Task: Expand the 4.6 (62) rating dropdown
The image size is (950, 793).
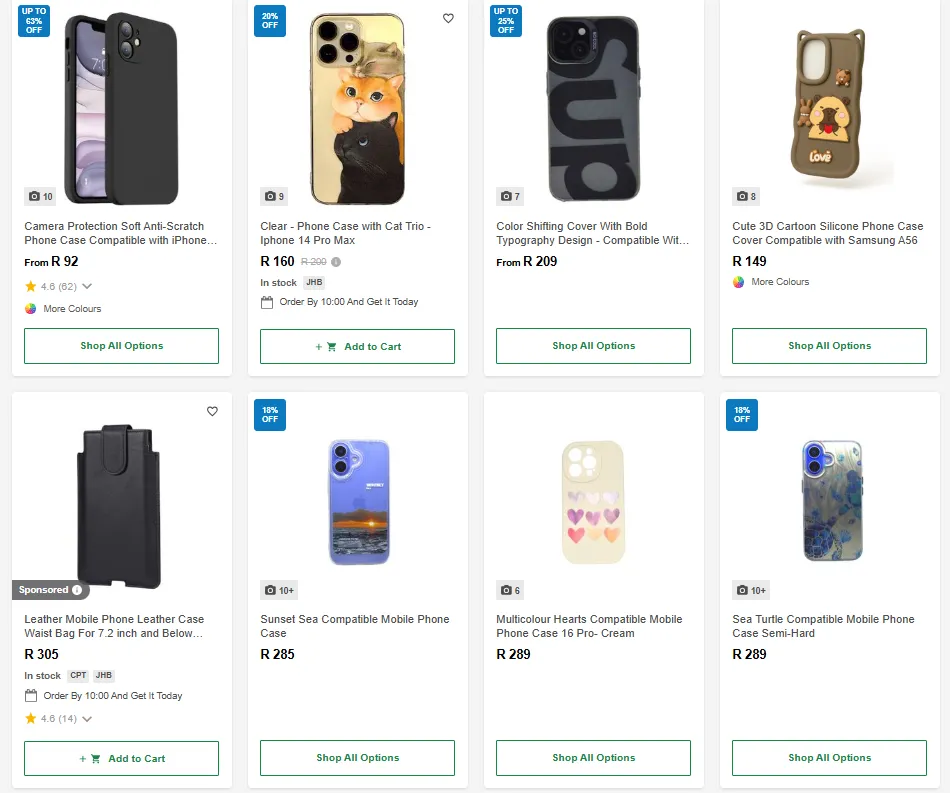Action: (x=87, y=286)
